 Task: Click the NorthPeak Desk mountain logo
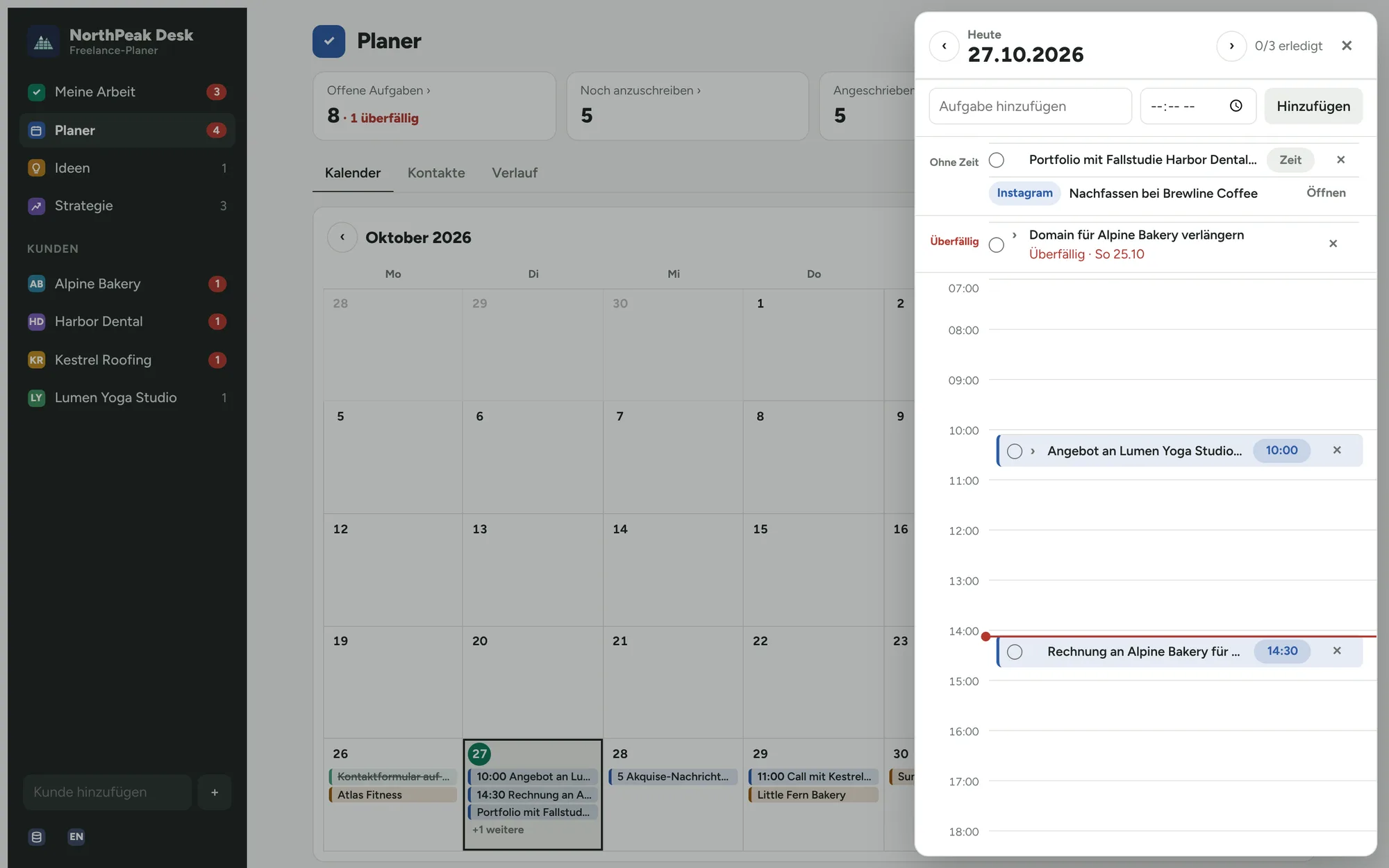pos(43,42)
